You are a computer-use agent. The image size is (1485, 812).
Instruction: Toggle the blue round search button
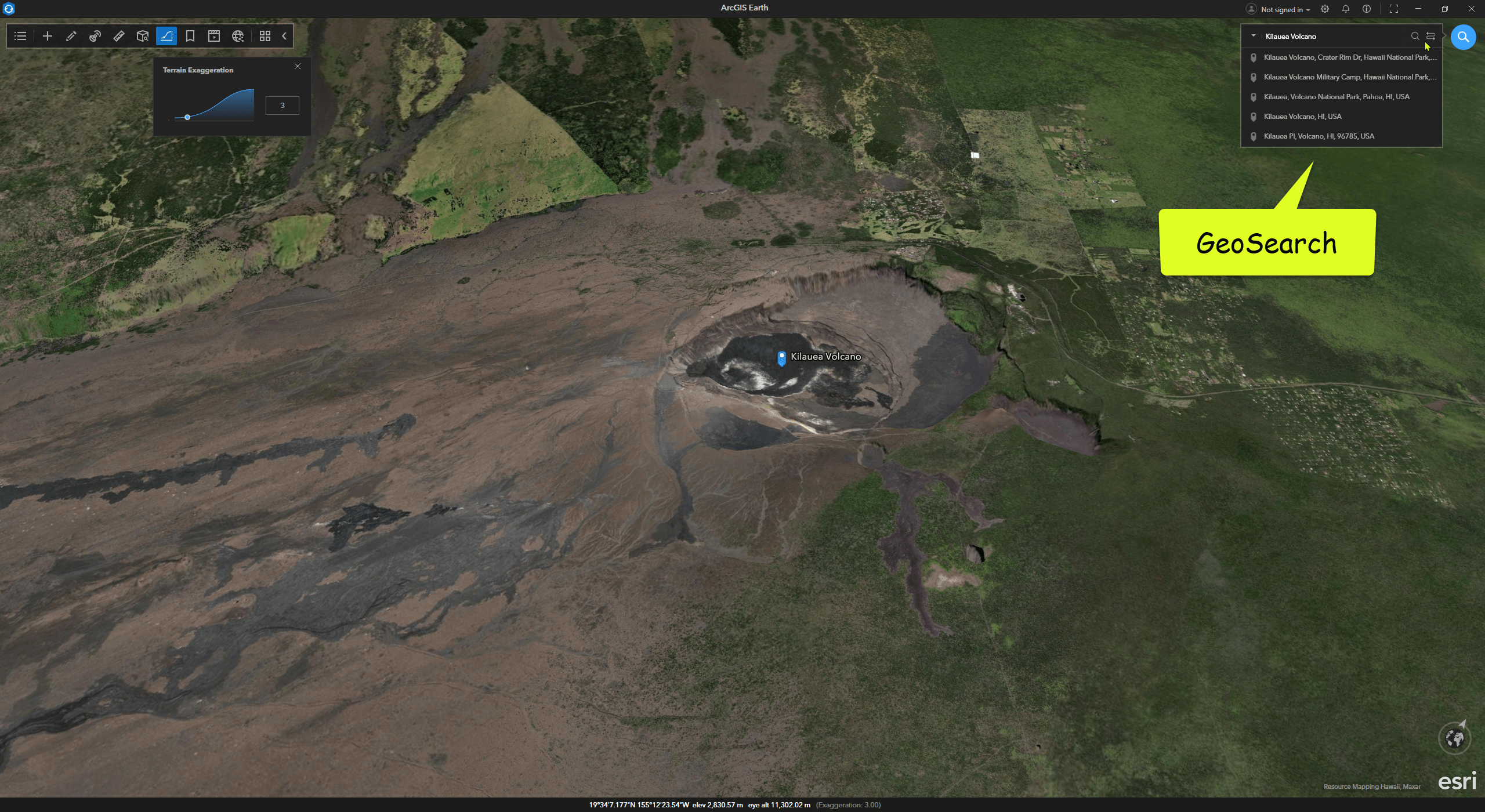click(1463, 37)
